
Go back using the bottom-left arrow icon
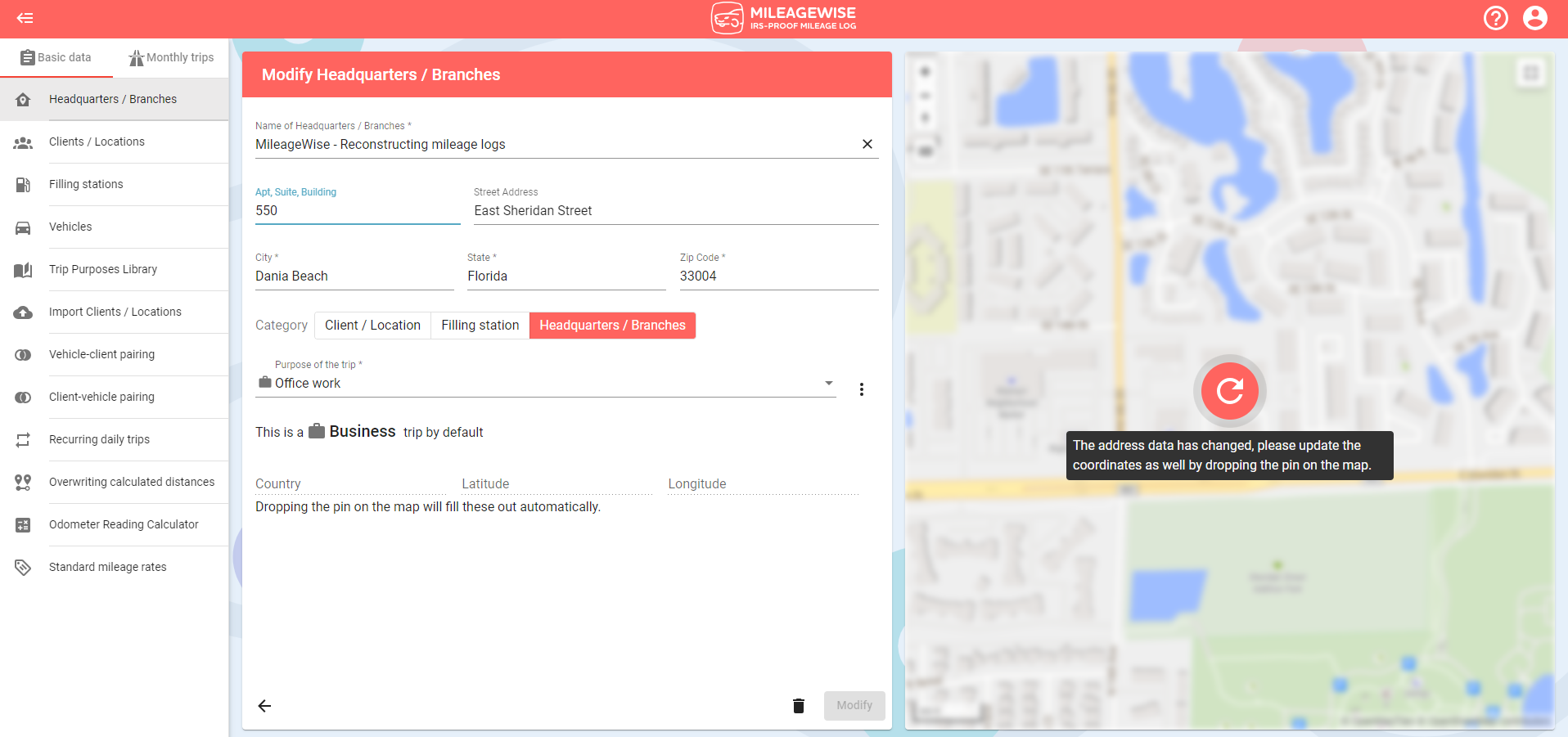pyautogui.click(x=264, y=706)
